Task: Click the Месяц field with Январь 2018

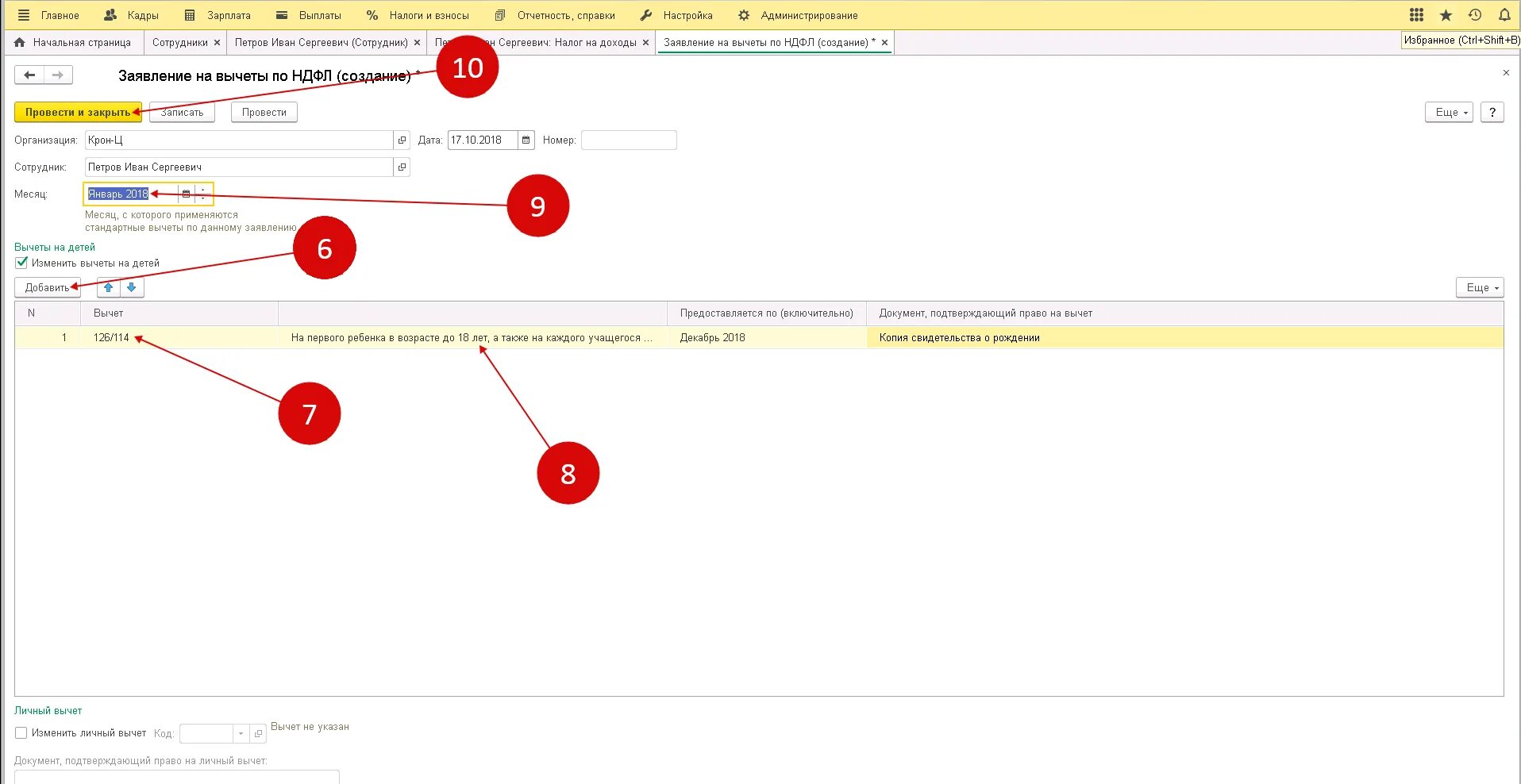Action: coord(131,194)
